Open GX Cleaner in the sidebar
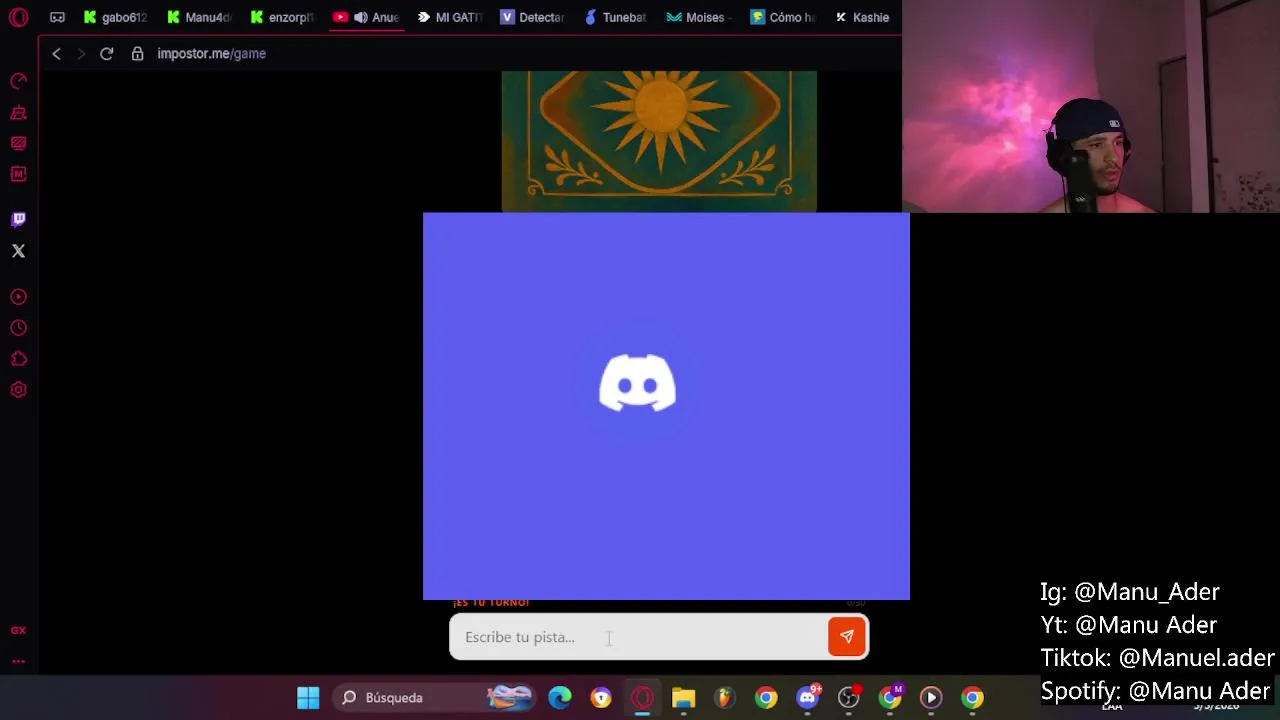The image size is (1280, 720). tap(18, 112)
